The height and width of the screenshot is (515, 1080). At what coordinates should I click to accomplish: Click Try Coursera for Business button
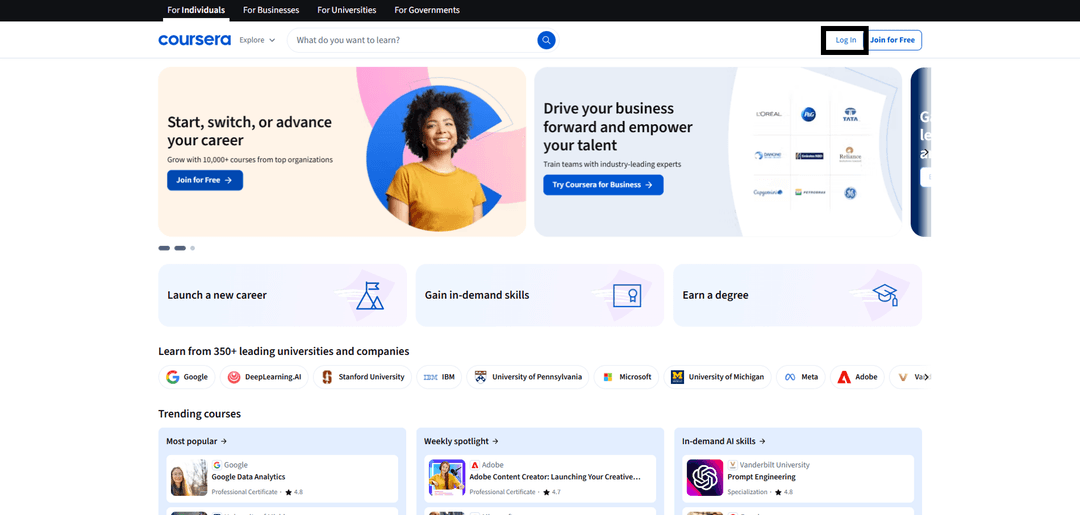coord(603,185)
